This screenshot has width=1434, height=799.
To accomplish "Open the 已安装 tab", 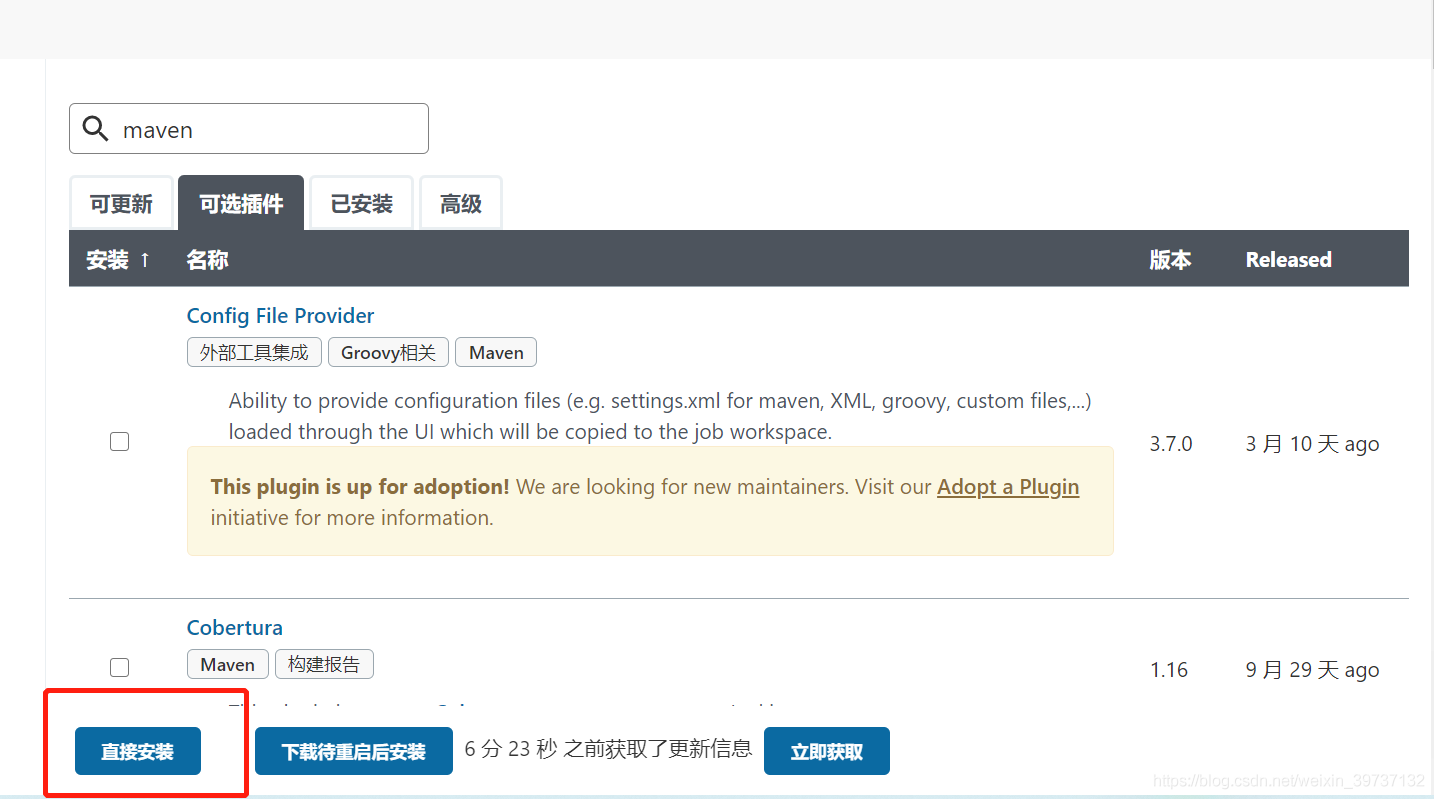I will tap(362, 204).
